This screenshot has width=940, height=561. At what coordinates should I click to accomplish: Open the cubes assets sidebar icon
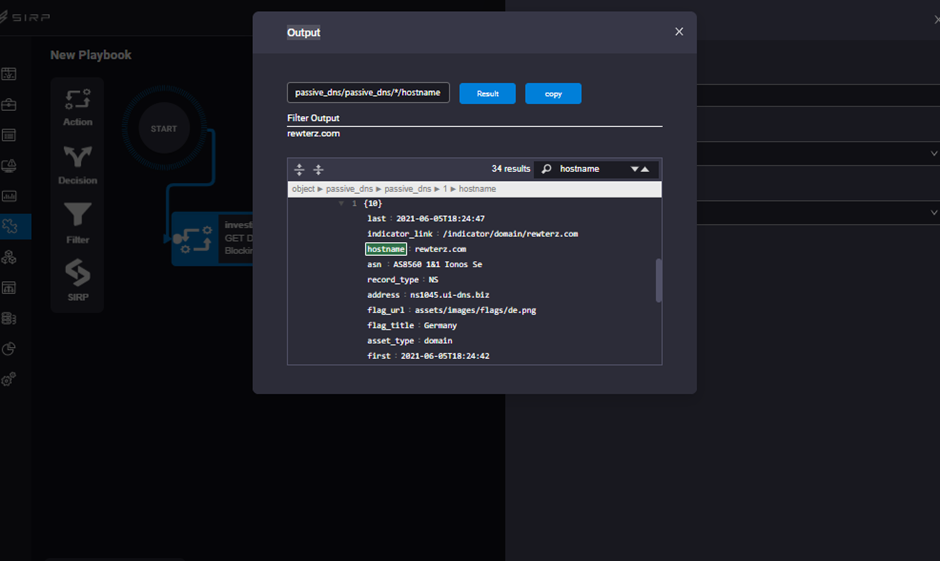(9, 257)
